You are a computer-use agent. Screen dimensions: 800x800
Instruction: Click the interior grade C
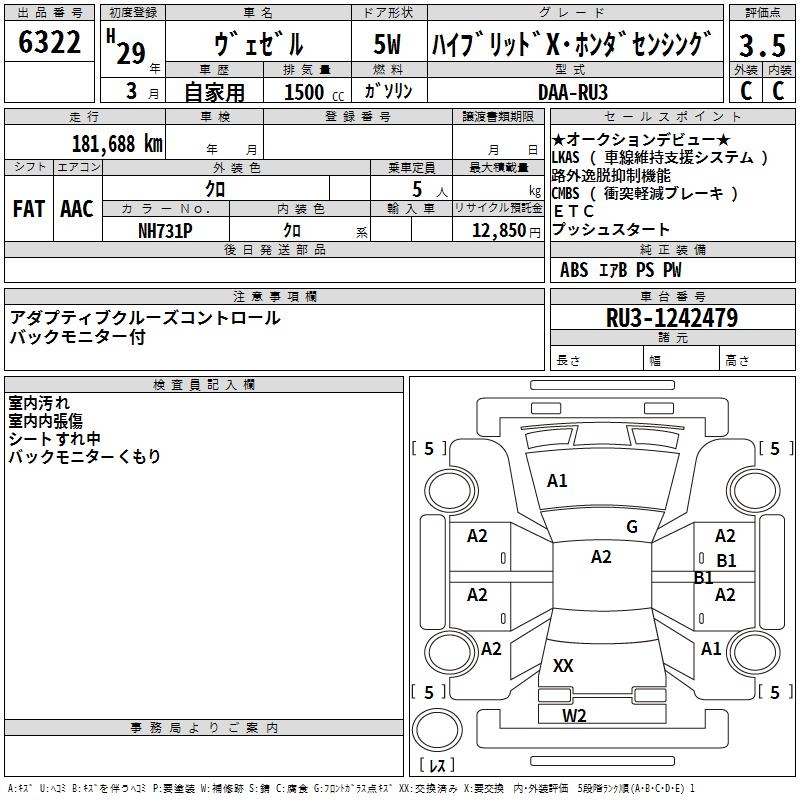pos(778,91)
